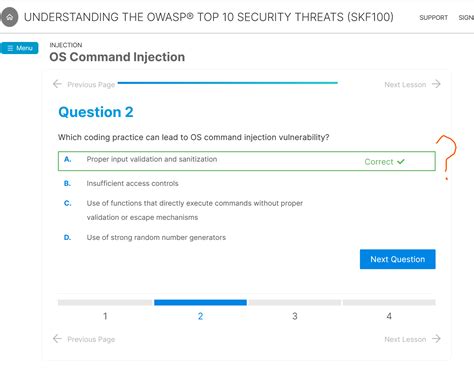The width and height of the screenshot is (474, 377).
Task: Click the green Correct checkmark icon
Action: (x=401, y=162)
